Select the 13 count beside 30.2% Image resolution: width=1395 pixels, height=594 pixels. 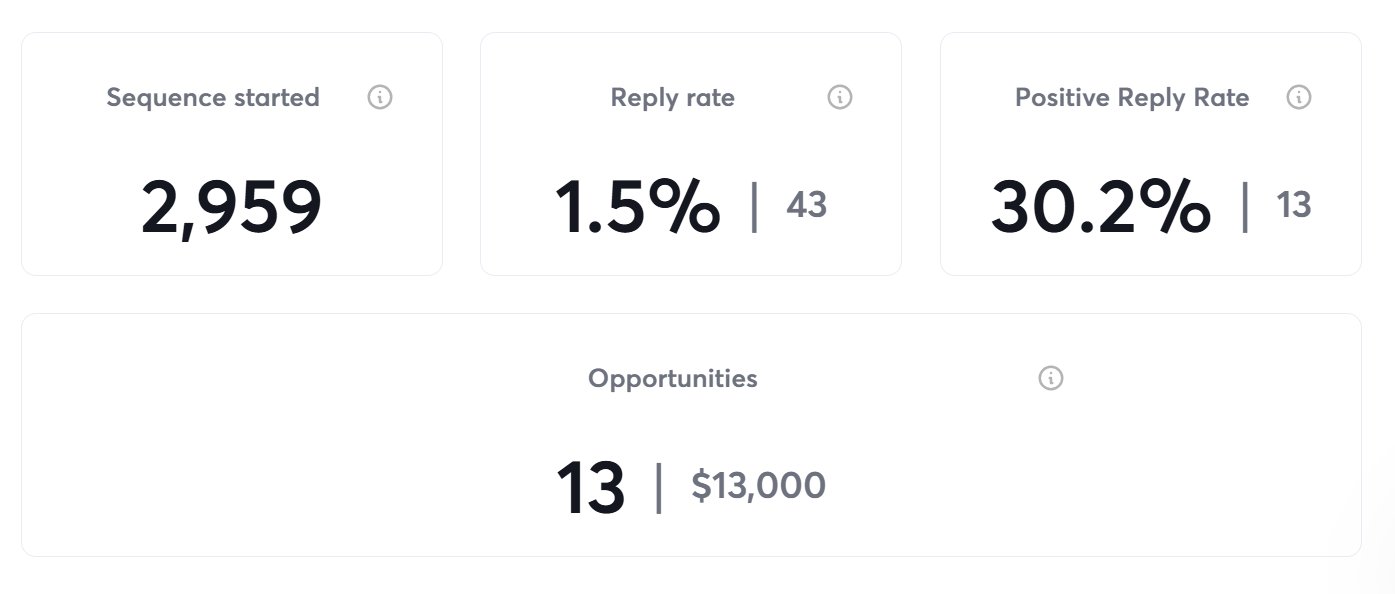pyautogui.click(x=1294, y=205)
